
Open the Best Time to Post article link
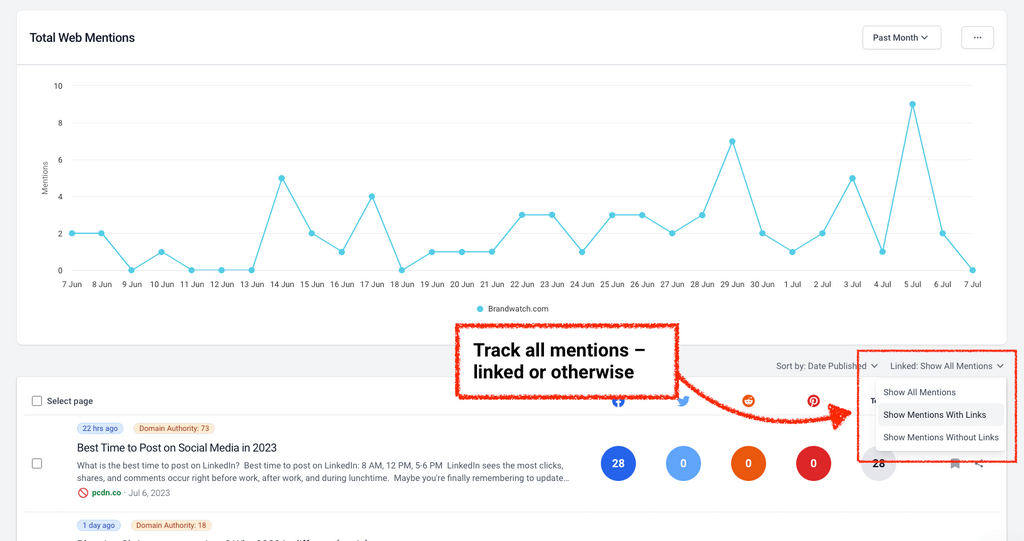(176, 448)
